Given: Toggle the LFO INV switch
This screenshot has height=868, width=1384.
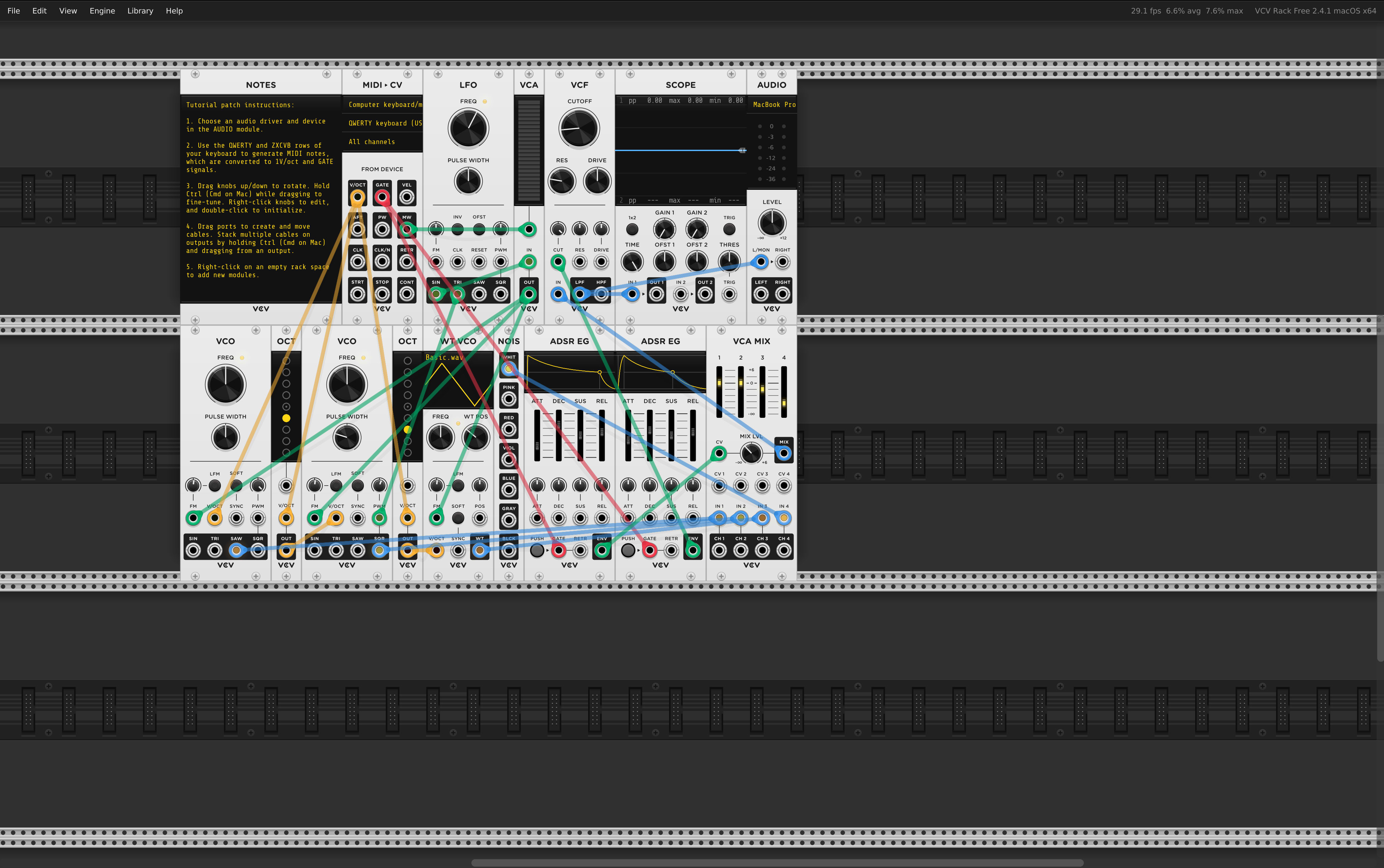Looking at the screenshot, I should pyautogui.click(x=458, y=230).
